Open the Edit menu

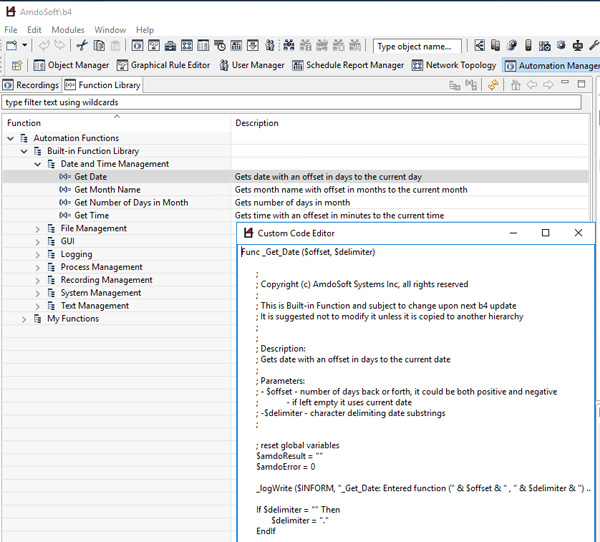(34, 30)
